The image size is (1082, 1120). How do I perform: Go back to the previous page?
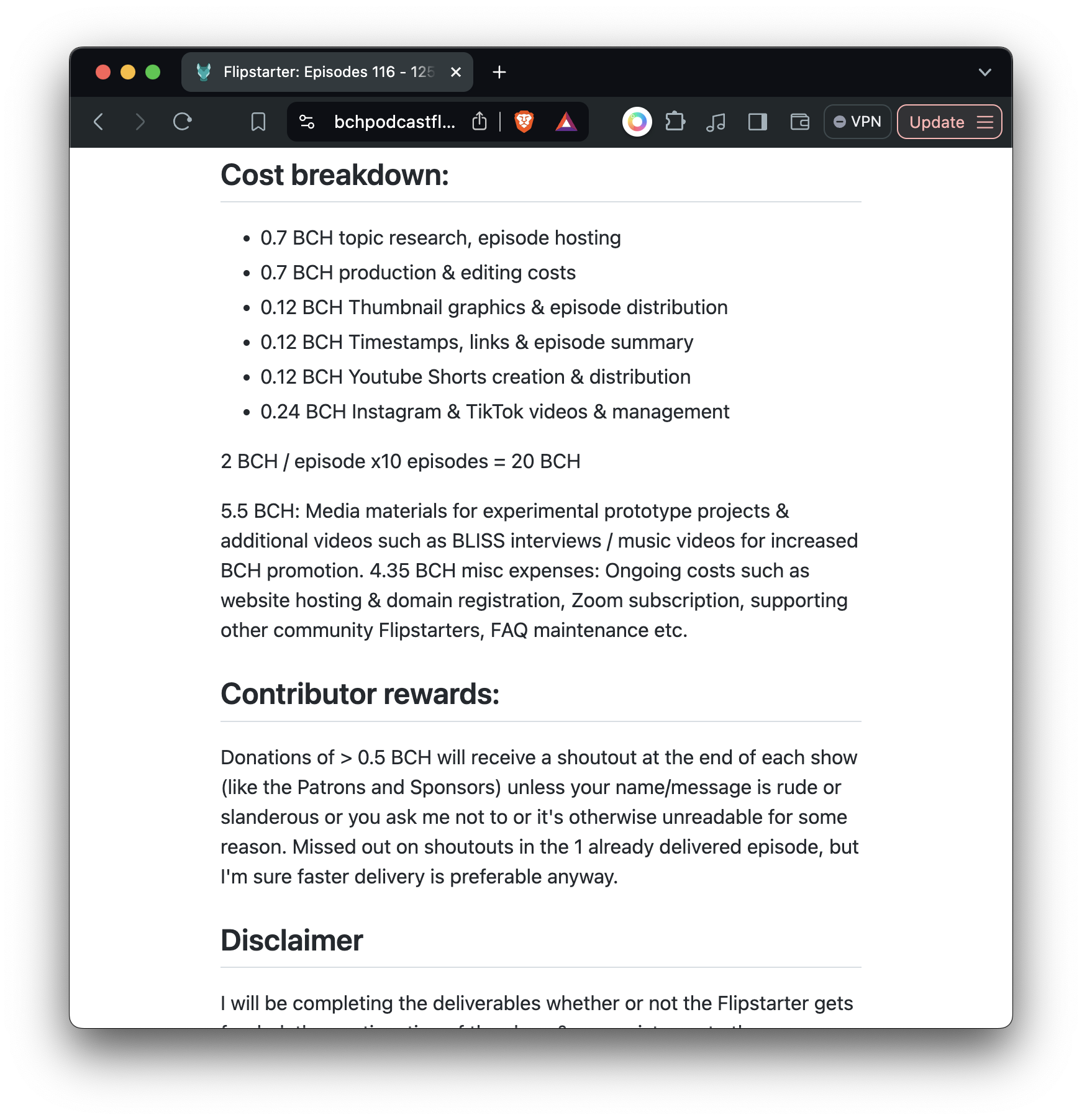pyautogui.click(x=99, y=122)
